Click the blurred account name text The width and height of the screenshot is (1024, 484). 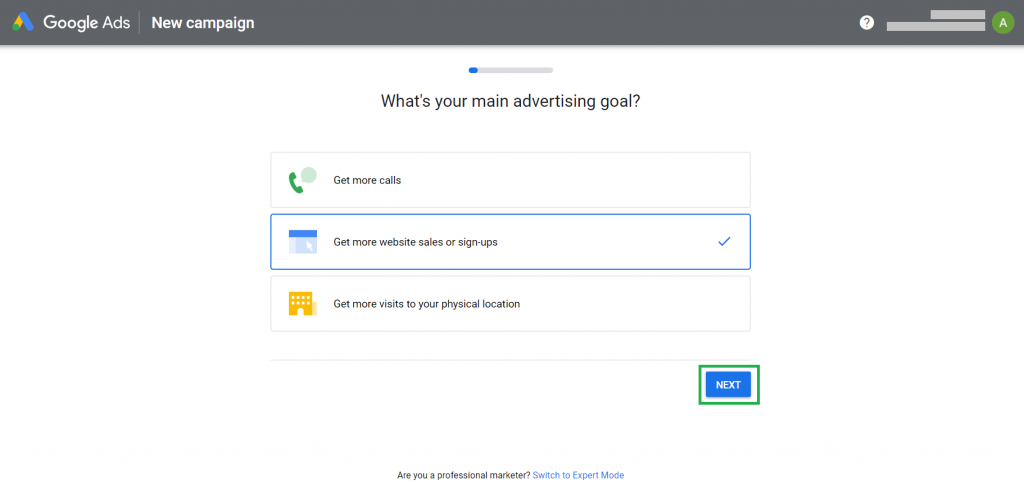(936, 20)
